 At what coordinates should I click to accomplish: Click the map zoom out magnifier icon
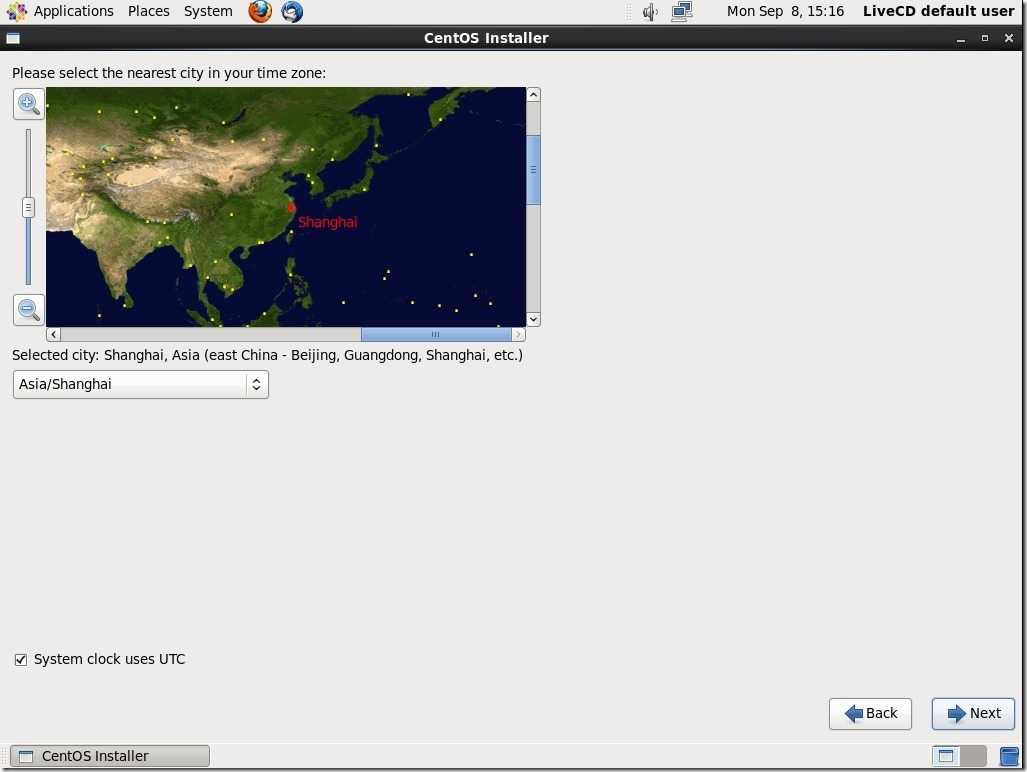click(x=29, y=310)
